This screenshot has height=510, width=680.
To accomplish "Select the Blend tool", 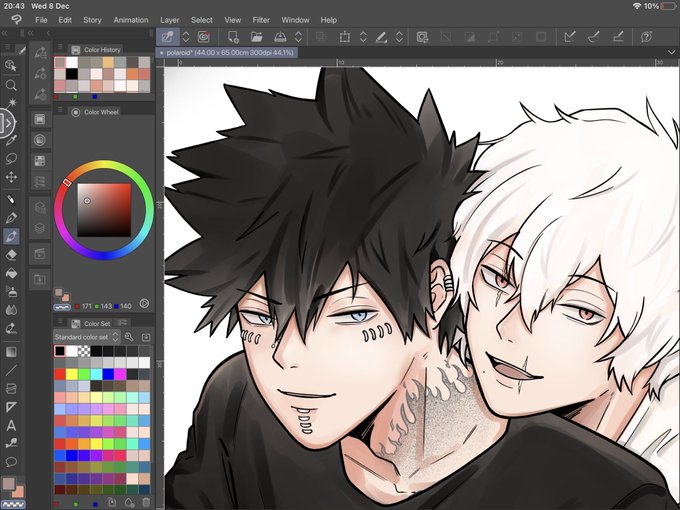I will 11,311.
